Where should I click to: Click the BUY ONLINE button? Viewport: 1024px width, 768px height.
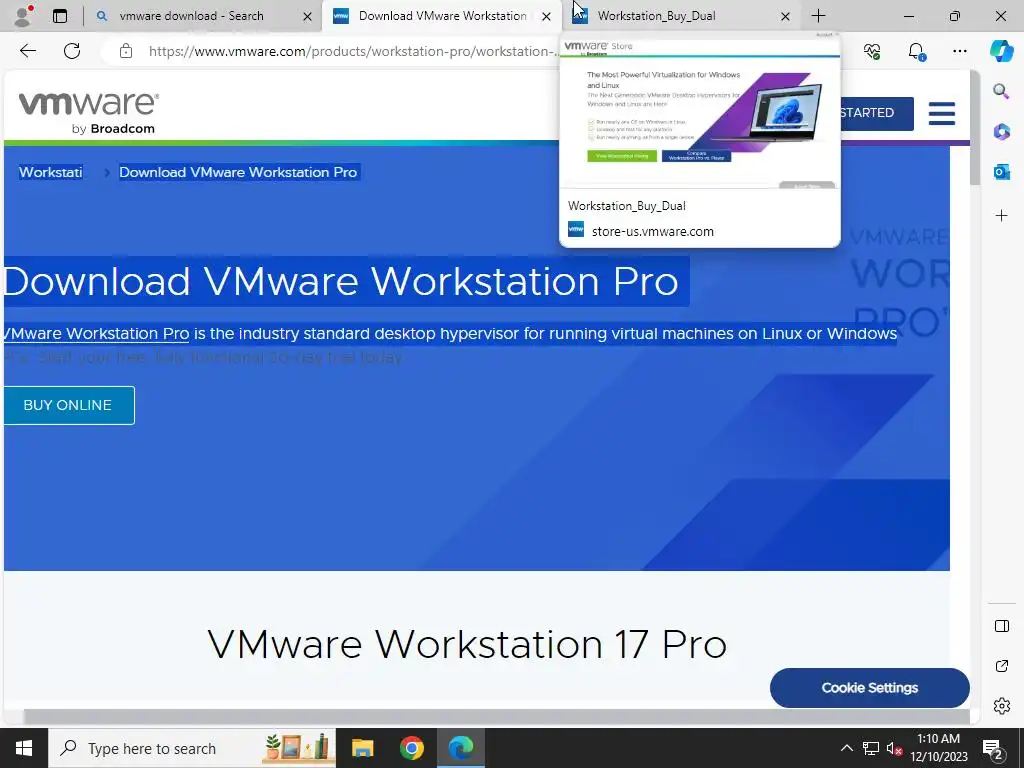point(69,406)
